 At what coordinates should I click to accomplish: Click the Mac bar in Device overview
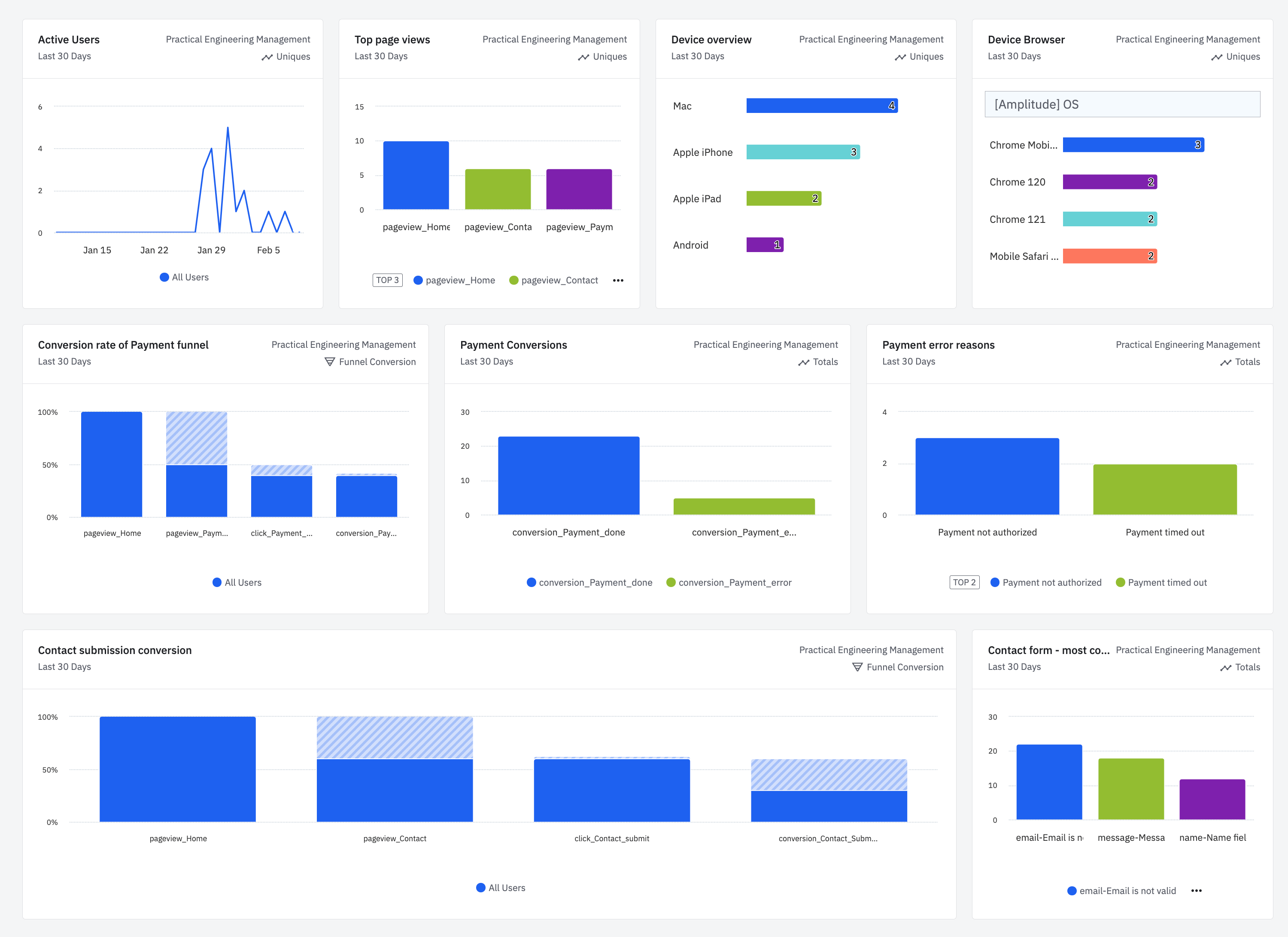point(822,106)
